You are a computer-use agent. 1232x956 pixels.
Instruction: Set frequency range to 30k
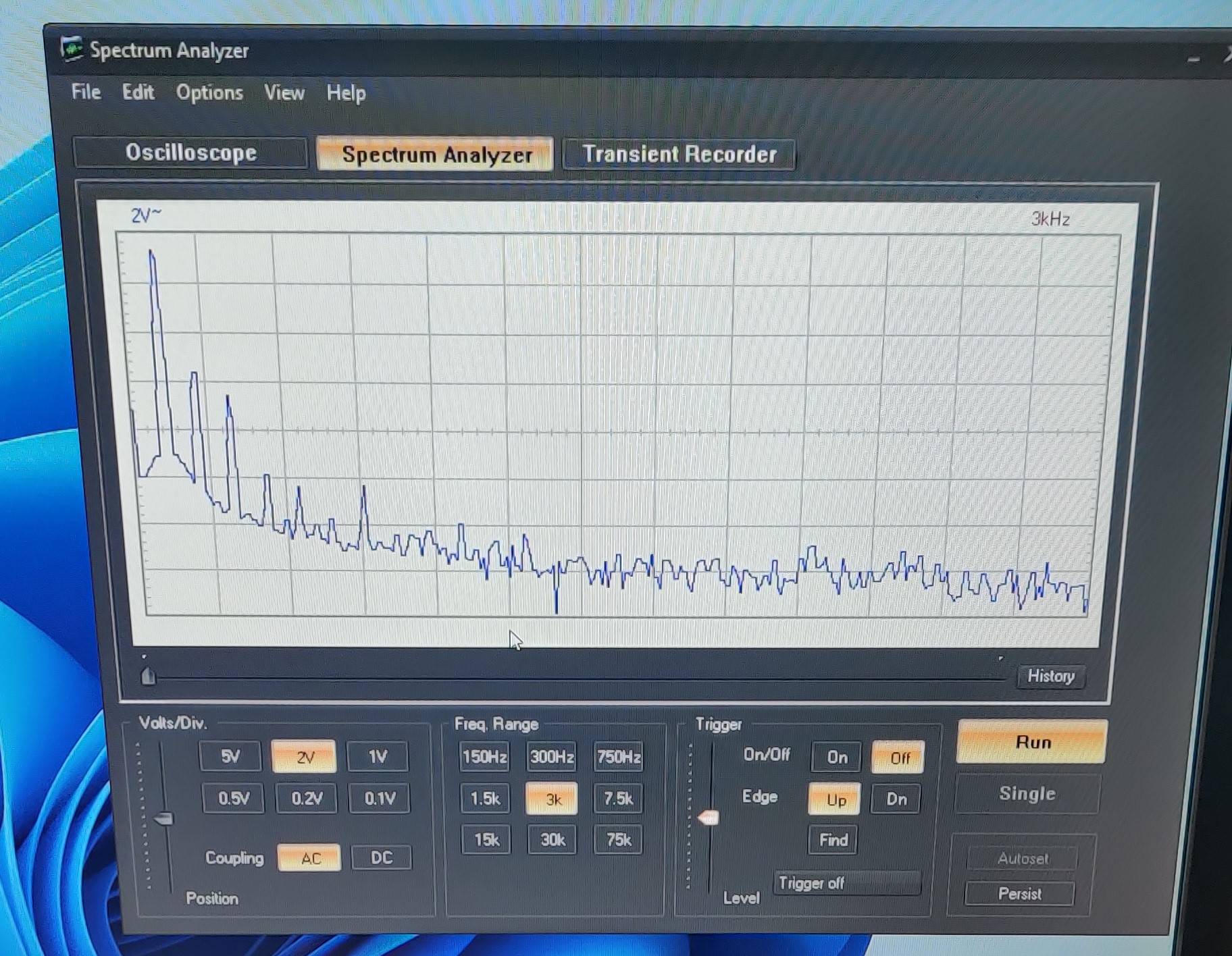click(x=553, y=841)
